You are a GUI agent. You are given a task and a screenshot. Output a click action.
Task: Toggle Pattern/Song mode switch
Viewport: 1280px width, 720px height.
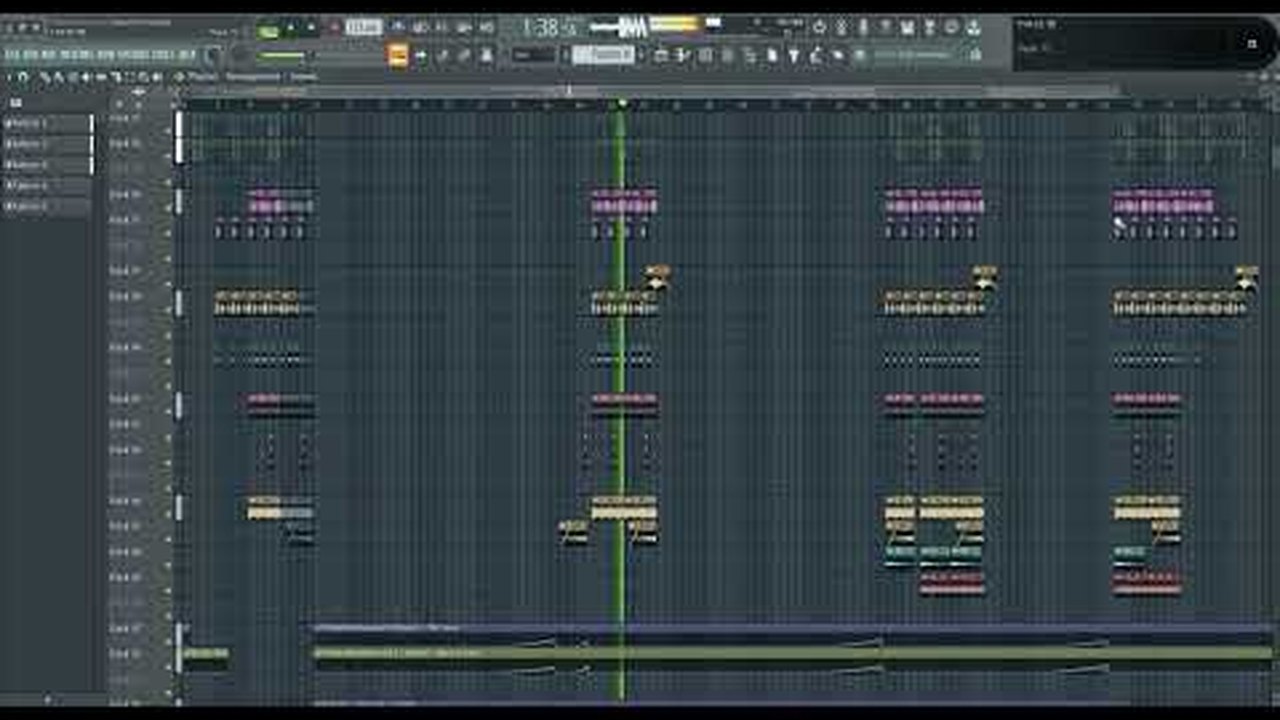(267, 30)
